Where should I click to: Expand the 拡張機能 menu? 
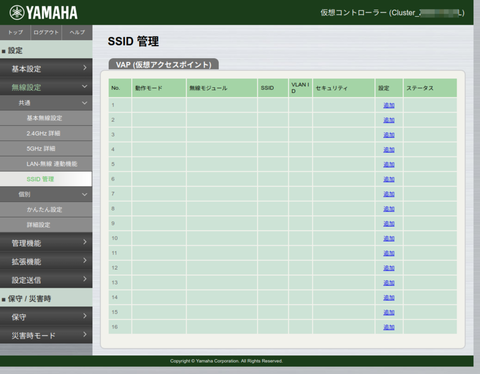(x=46, y=261)
